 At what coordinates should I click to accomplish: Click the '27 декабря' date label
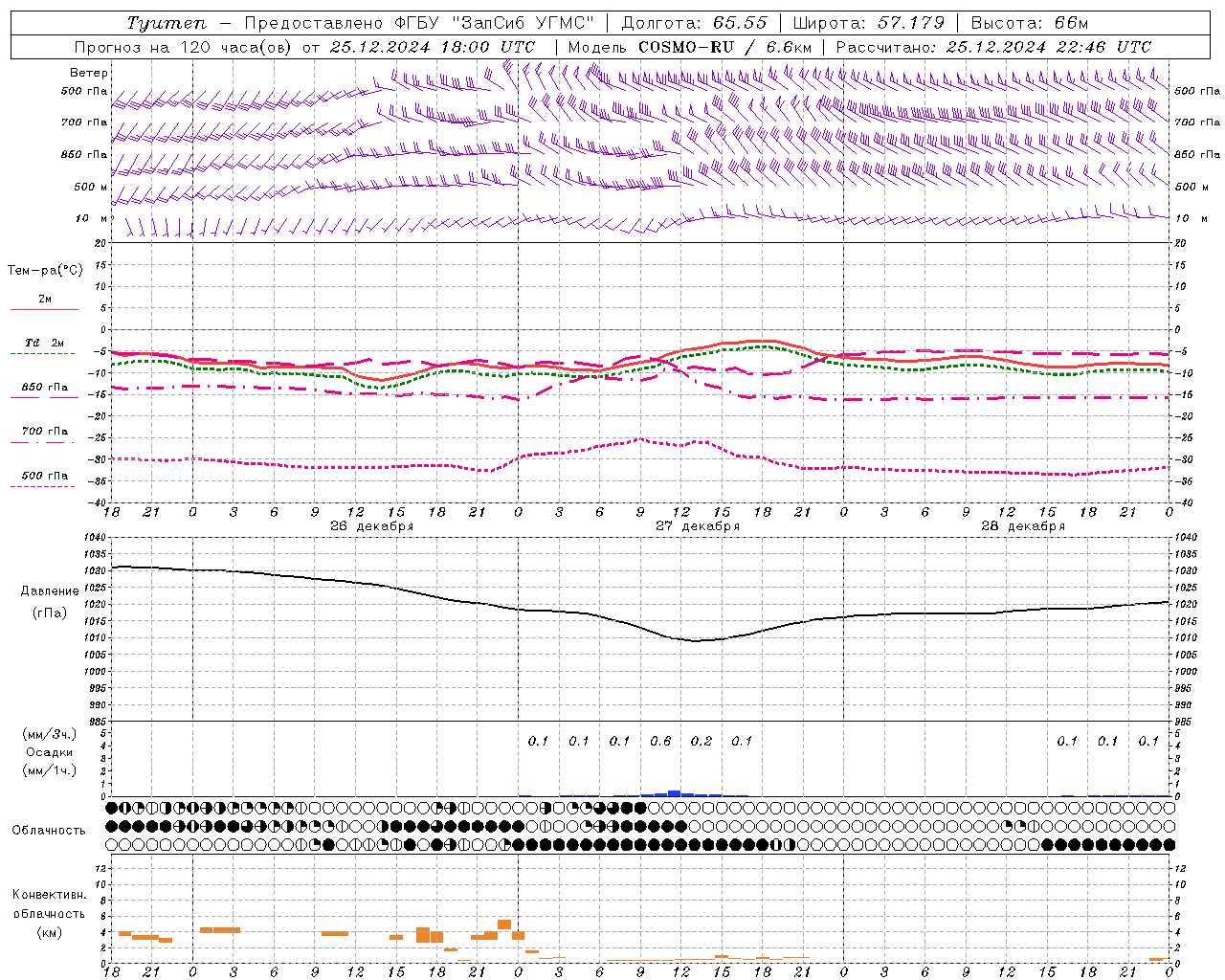pyautogui.click(x=698, y=526)
